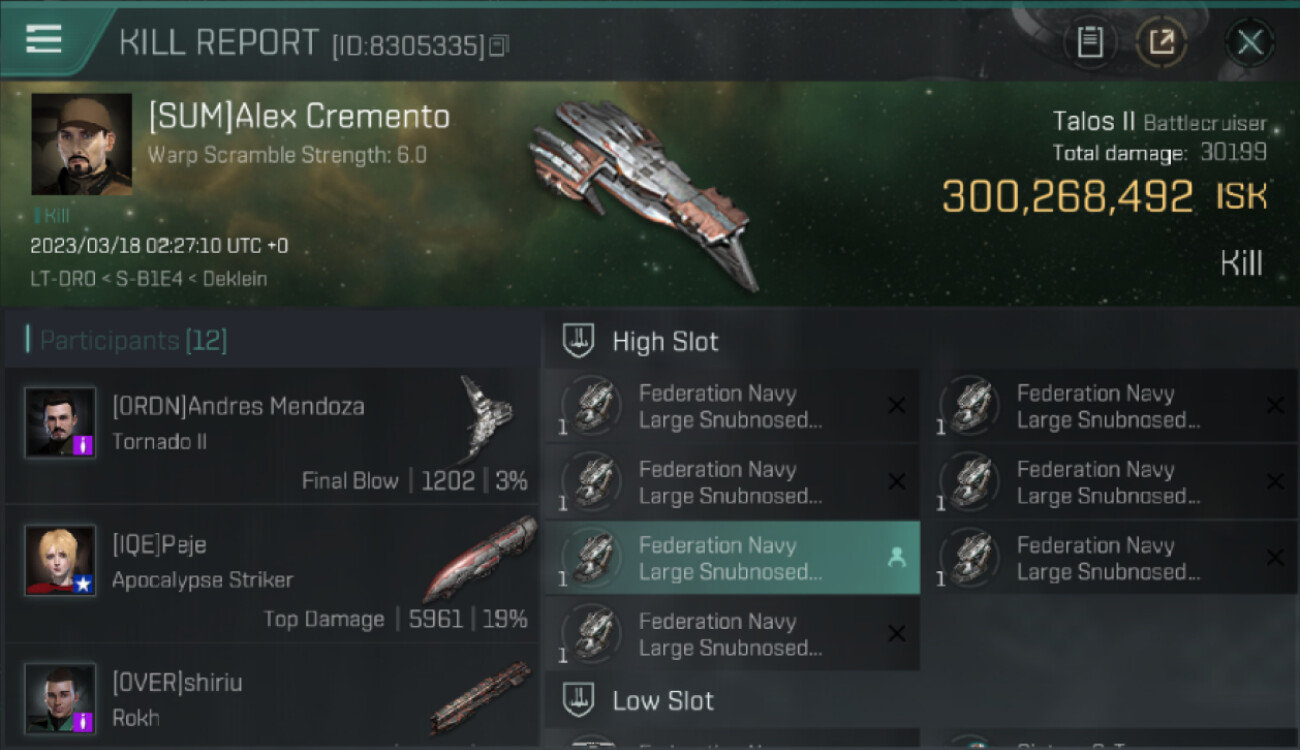The width and height of the screenshot is (1300, 750).
Task: Click the top-right Federation Navy module entry
Action: click(1110, 406)
